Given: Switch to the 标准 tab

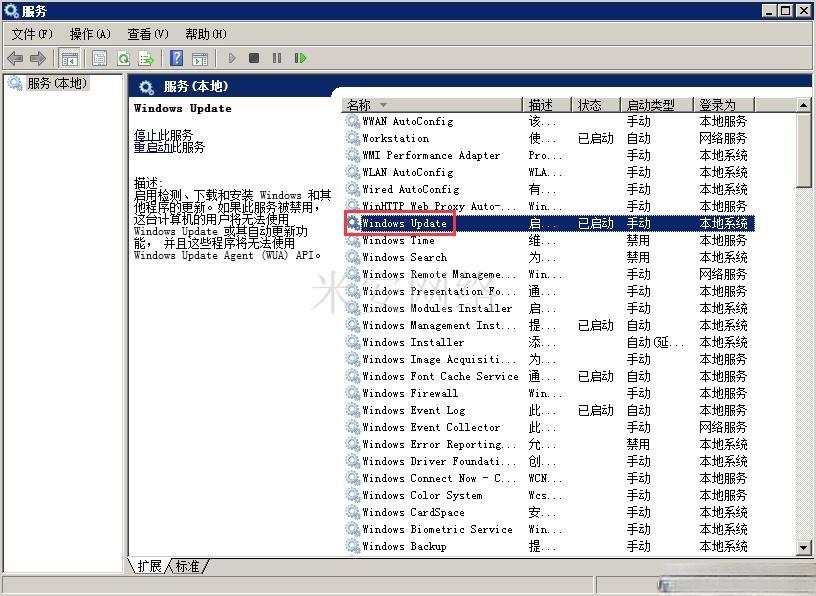Looking at the screenshot, I should [x=187, y=566].
